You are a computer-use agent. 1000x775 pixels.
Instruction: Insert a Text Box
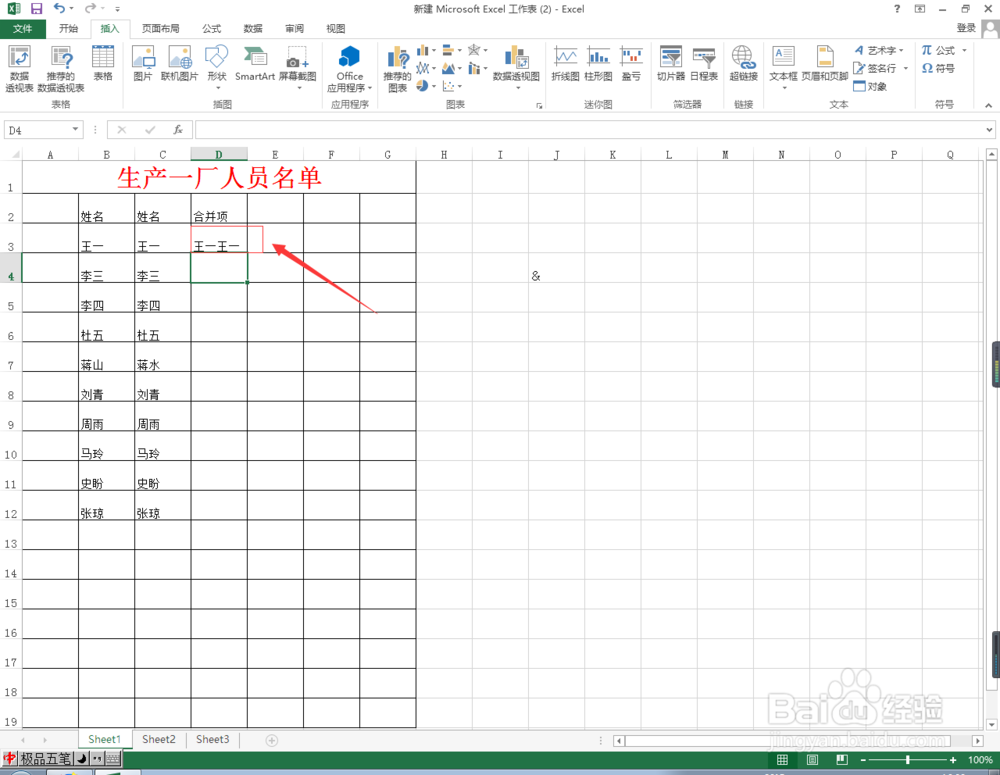click(783, 66)
